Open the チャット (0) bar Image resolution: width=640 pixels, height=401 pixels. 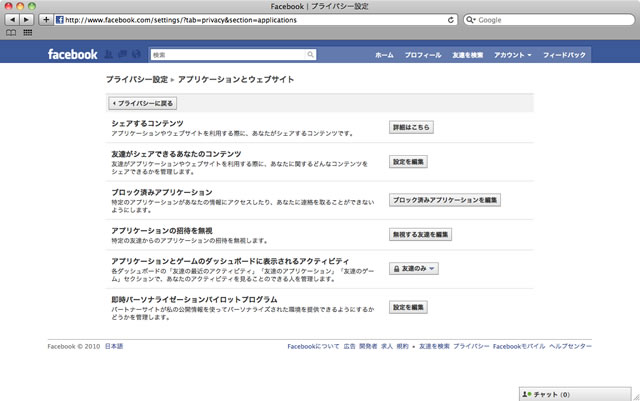pos(575,394)
